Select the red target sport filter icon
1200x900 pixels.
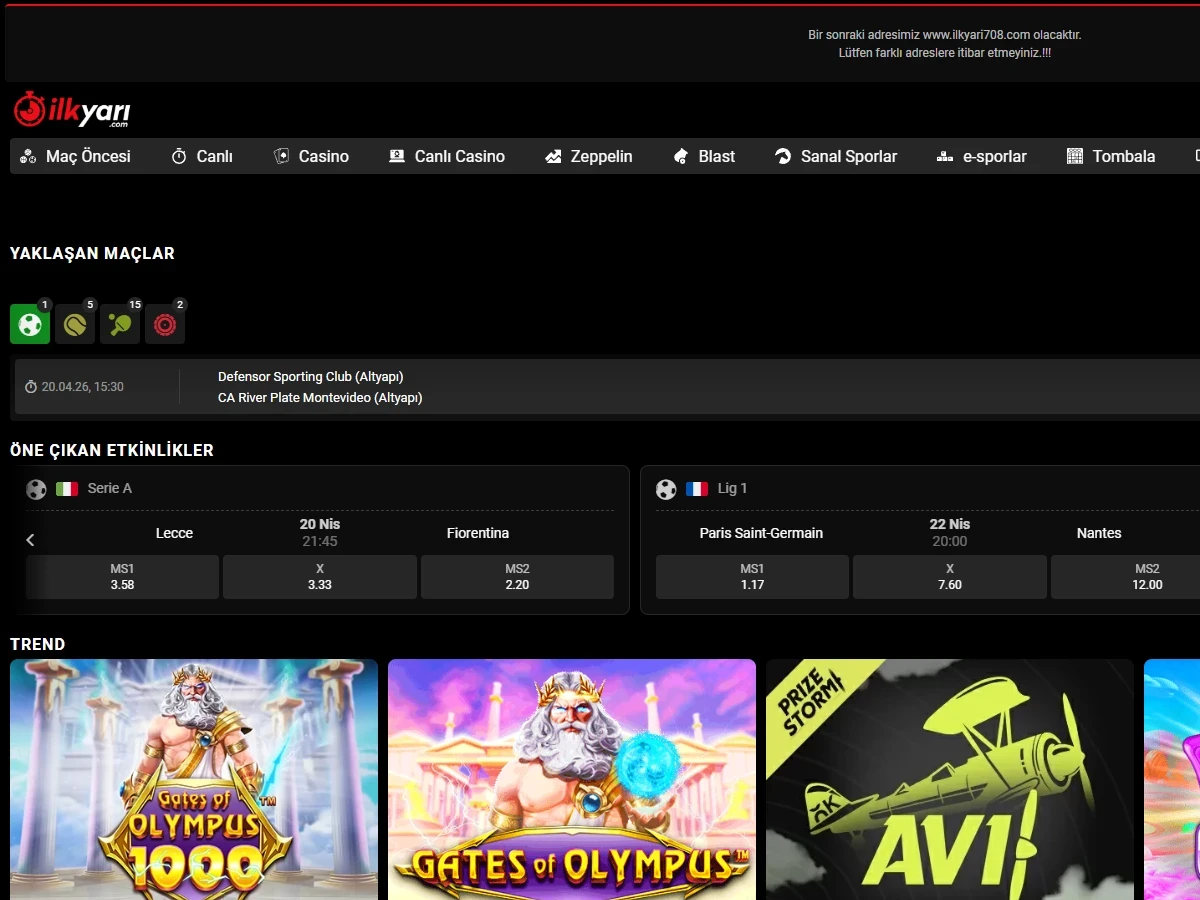(165, 324)
